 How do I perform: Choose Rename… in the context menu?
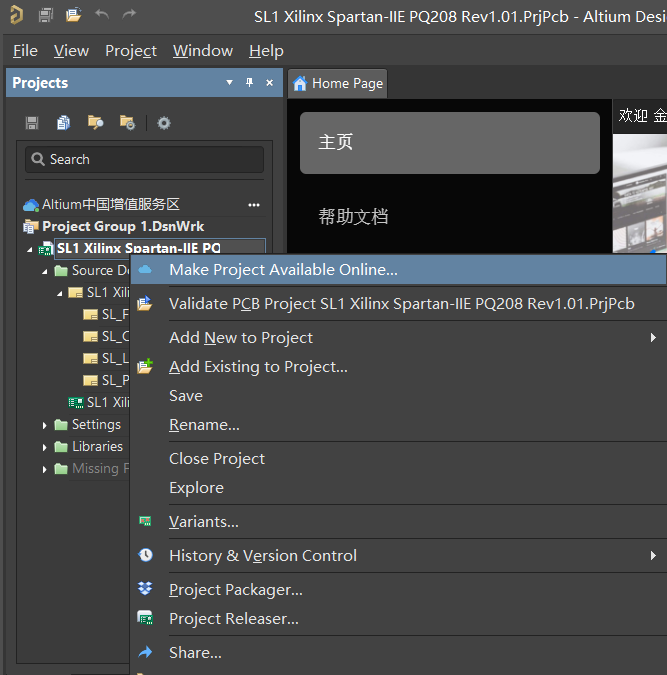398,425
